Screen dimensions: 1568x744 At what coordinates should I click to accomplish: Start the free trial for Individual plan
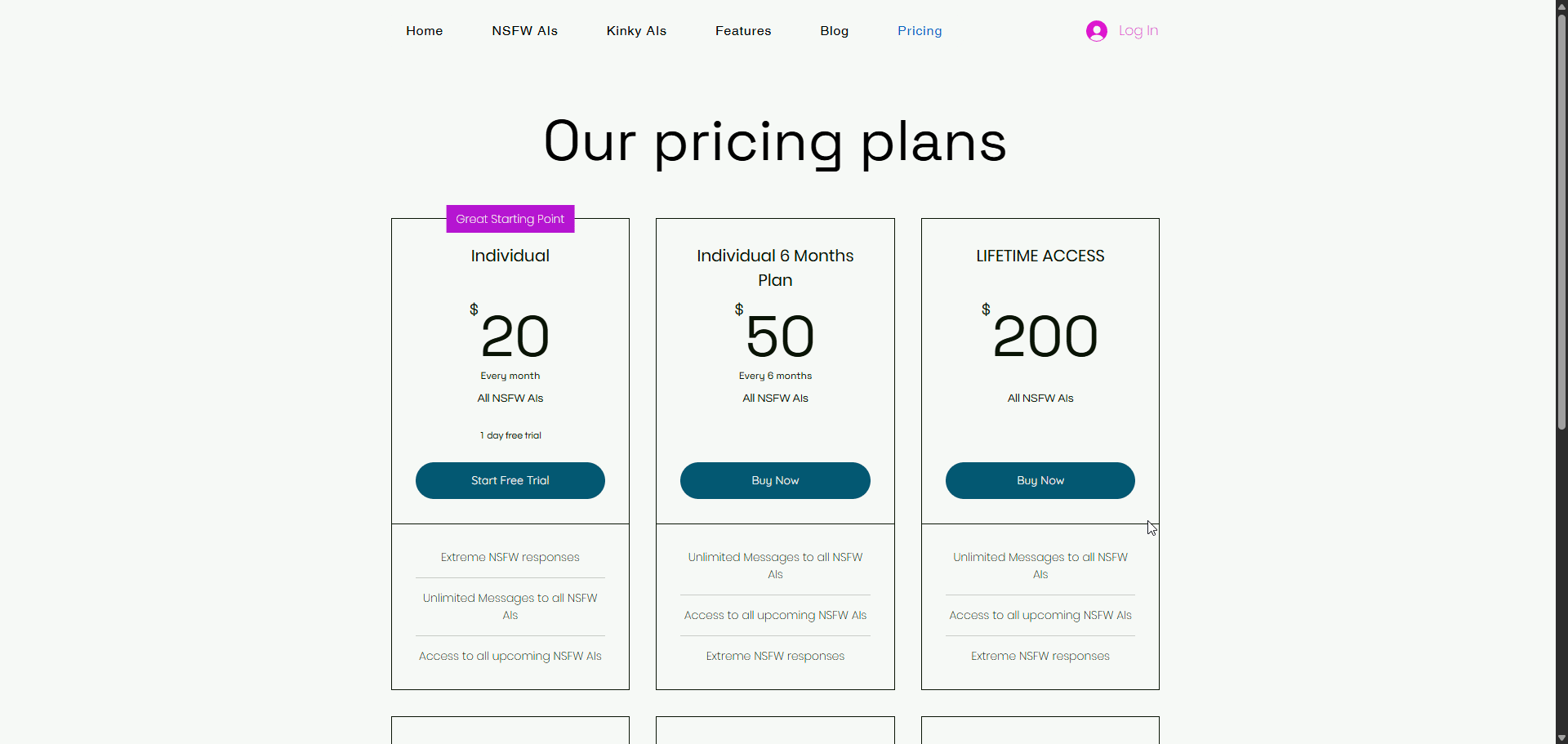tap(510, 480)
